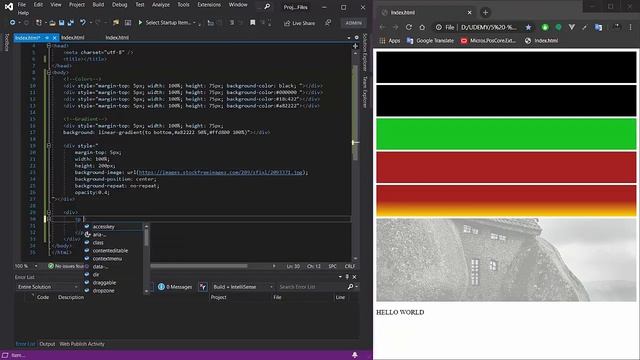Select dropzone from the IntelliSense list
Viewport: 640px width, 360px height.
103,291
